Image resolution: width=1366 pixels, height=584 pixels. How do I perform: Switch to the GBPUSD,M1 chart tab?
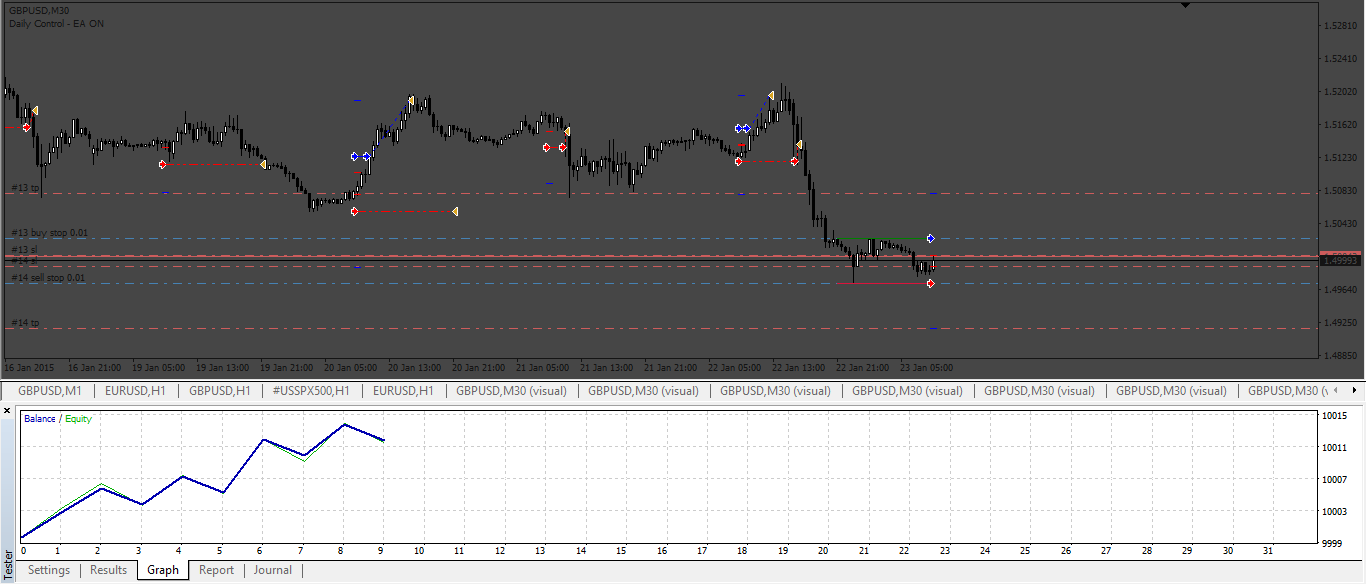click(50, 391)
